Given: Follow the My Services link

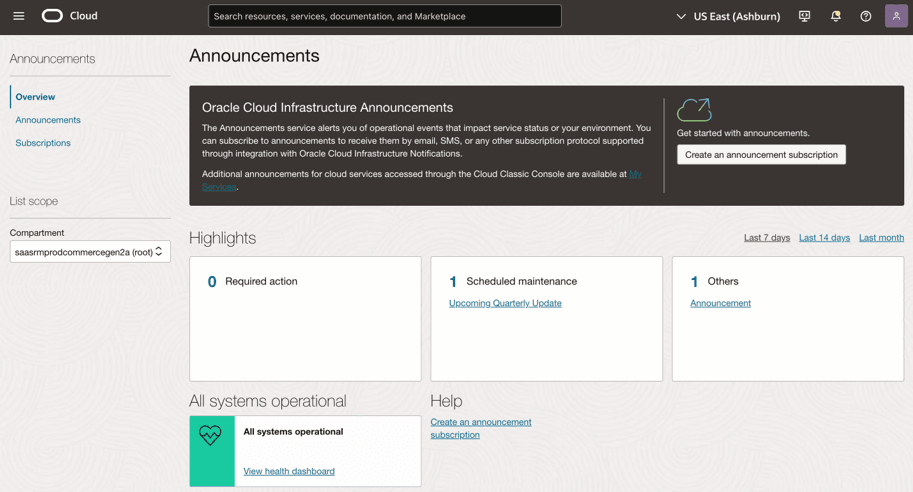Looking at the screenshot, I should tap(635, 174).
